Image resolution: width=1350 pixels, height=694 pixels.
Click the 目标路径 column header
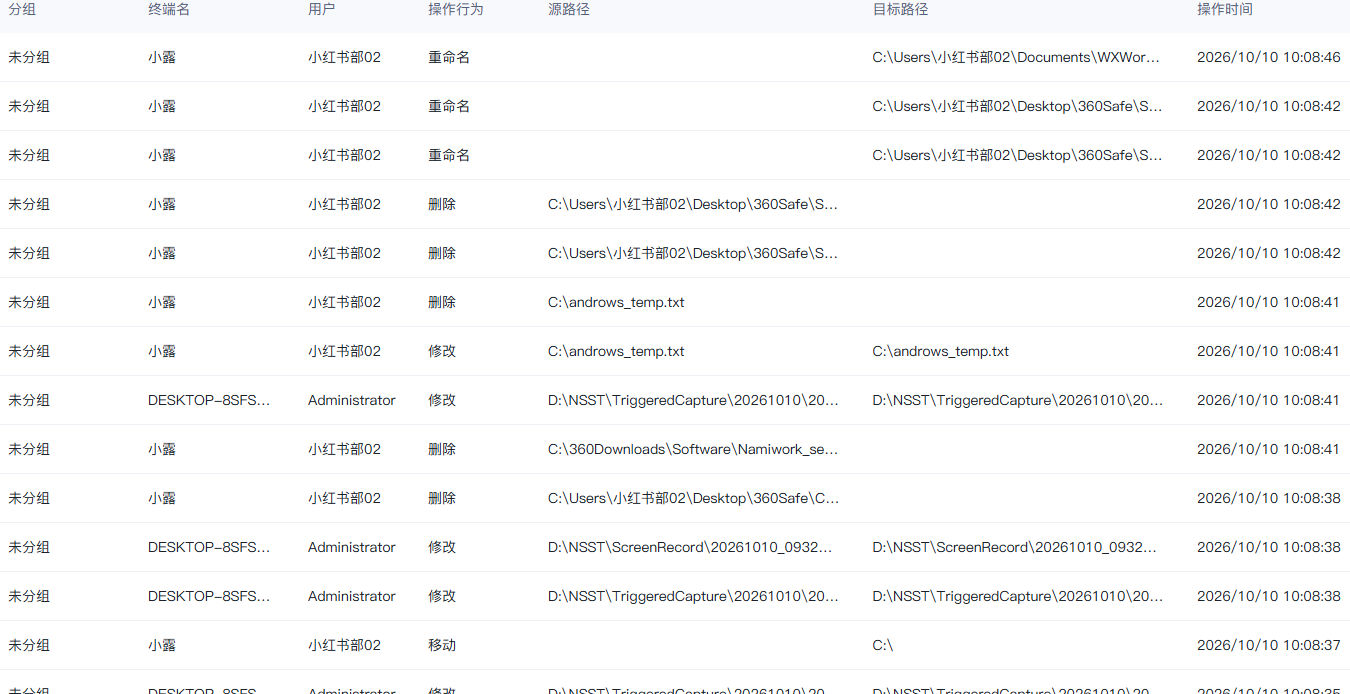click(900, 9)
